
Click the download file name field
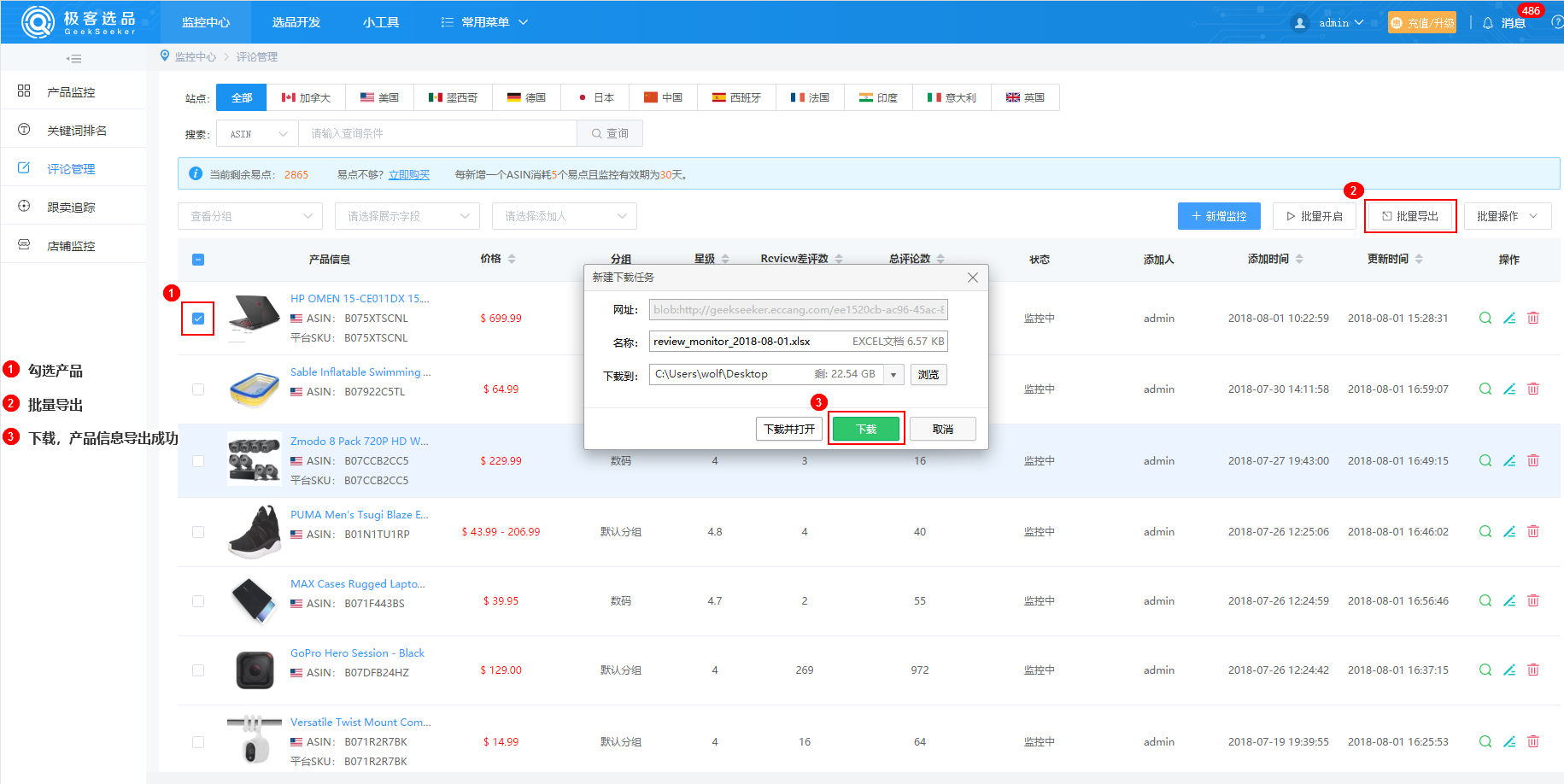click(x=799, y=341)
